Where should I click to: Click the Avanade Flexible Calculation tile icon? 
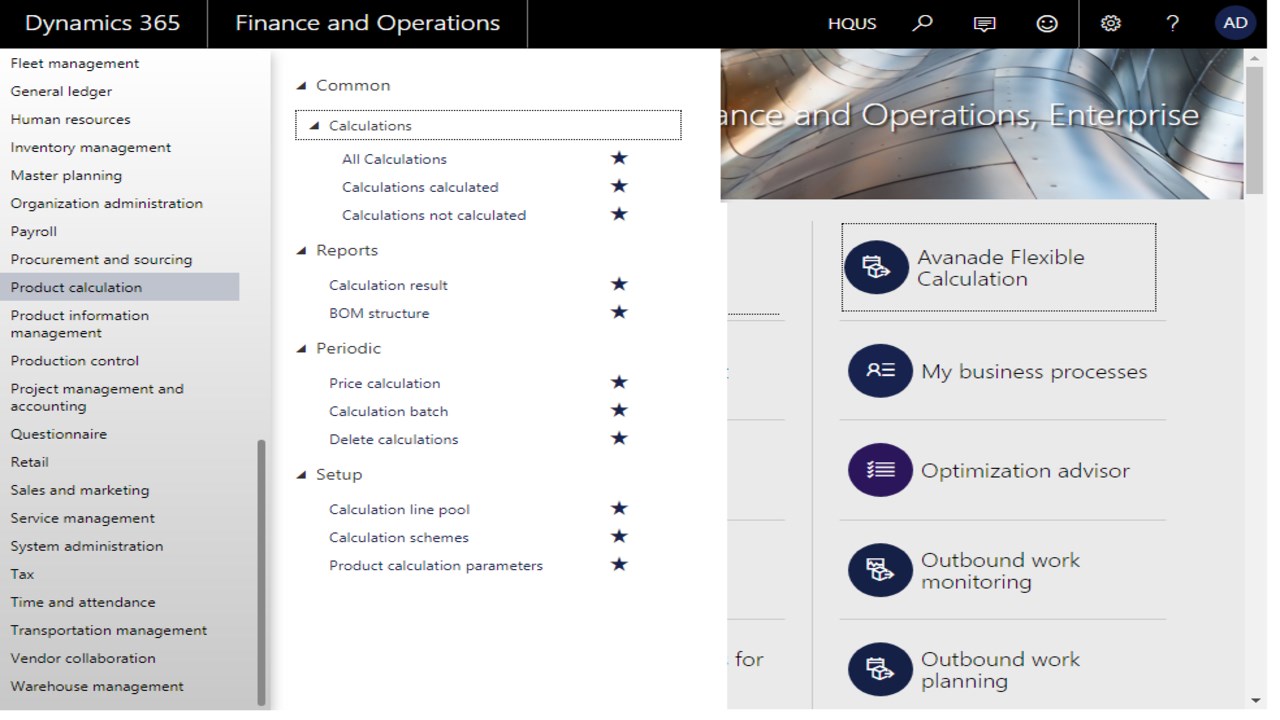point(876,268)
